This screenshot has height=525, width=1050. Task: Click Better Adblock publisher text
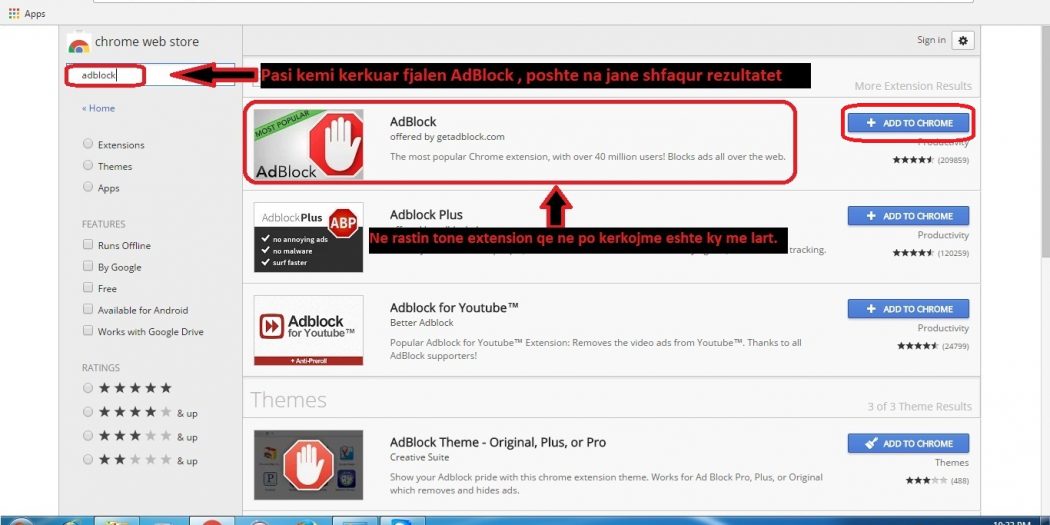422,323
